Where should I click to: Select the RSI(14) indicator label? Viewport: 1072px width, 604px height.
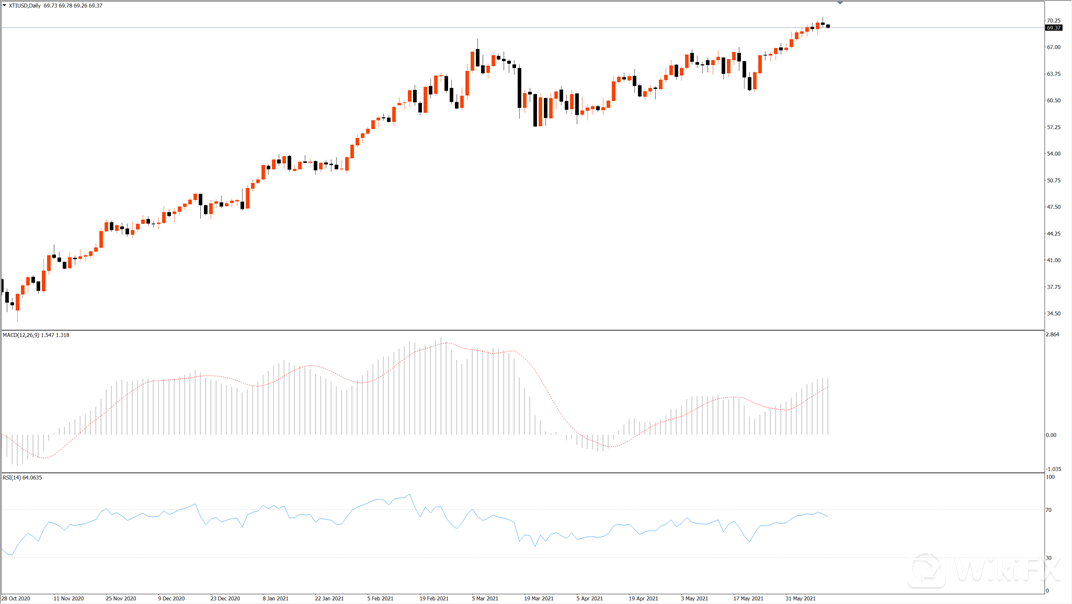tap(12, 477)
